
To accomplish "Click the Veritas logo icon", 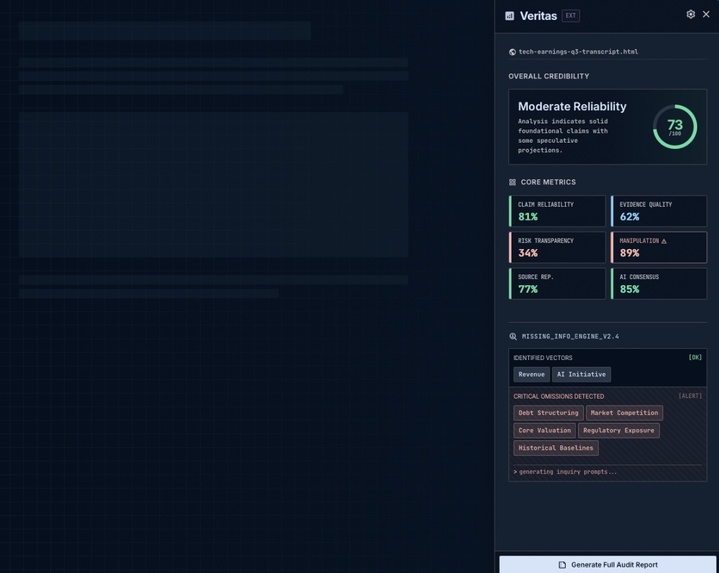I will [x=509, y=16].
